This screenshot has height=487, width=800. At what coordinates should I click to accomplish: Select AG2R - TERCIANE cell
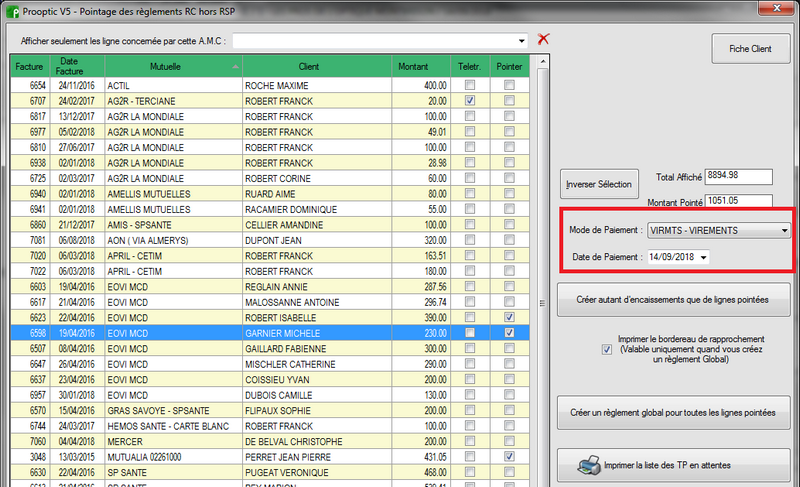(x=173, y=101)
